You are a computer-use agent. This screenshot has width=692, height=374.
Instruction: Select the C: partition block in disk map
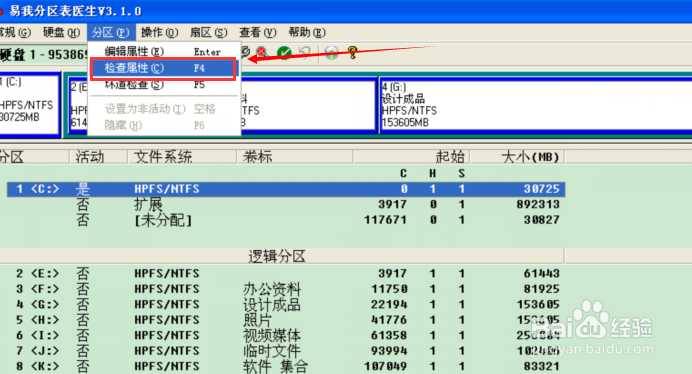pos(30,104)
